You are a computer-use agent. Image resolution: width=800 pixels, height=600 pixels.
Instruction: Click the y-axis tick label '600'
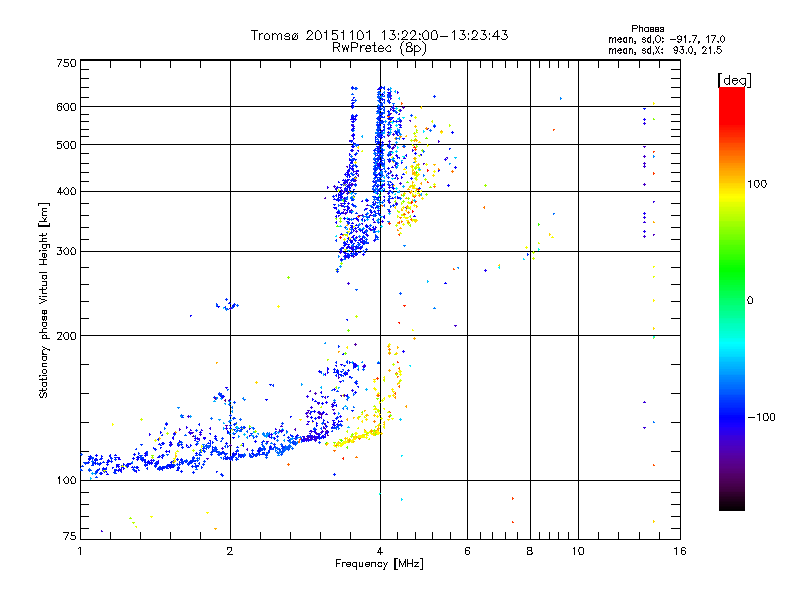point(66,107)
